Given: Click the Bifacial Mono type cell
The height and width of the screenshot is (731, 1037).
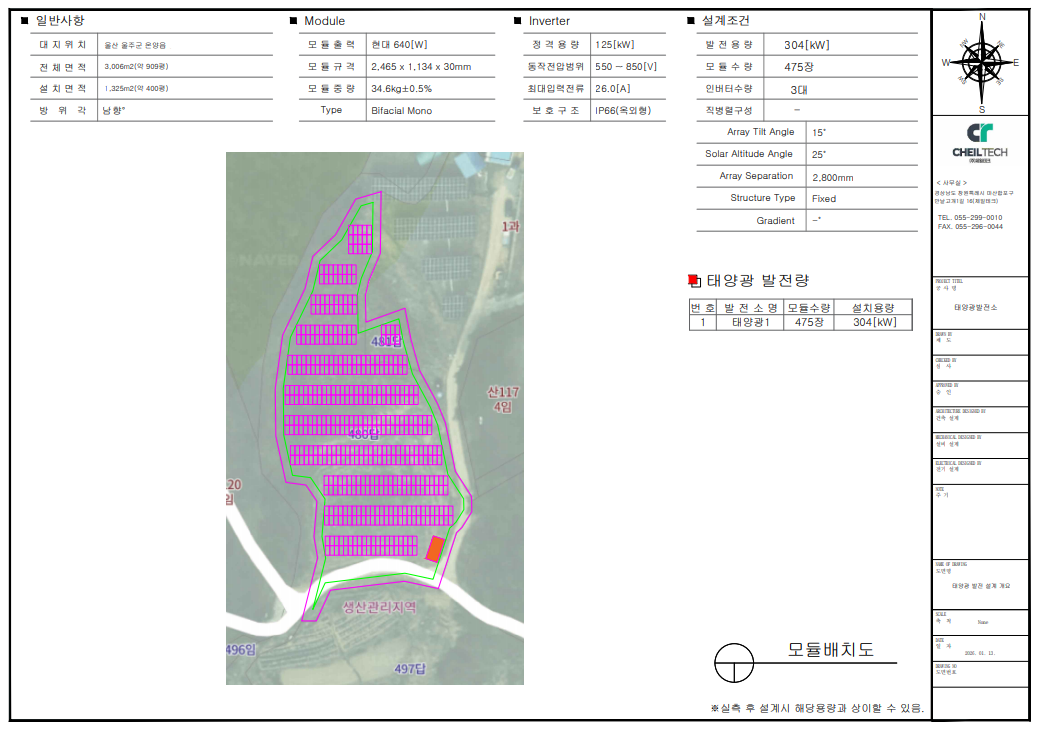Looking at the screenshot, I should click(401, 110).
